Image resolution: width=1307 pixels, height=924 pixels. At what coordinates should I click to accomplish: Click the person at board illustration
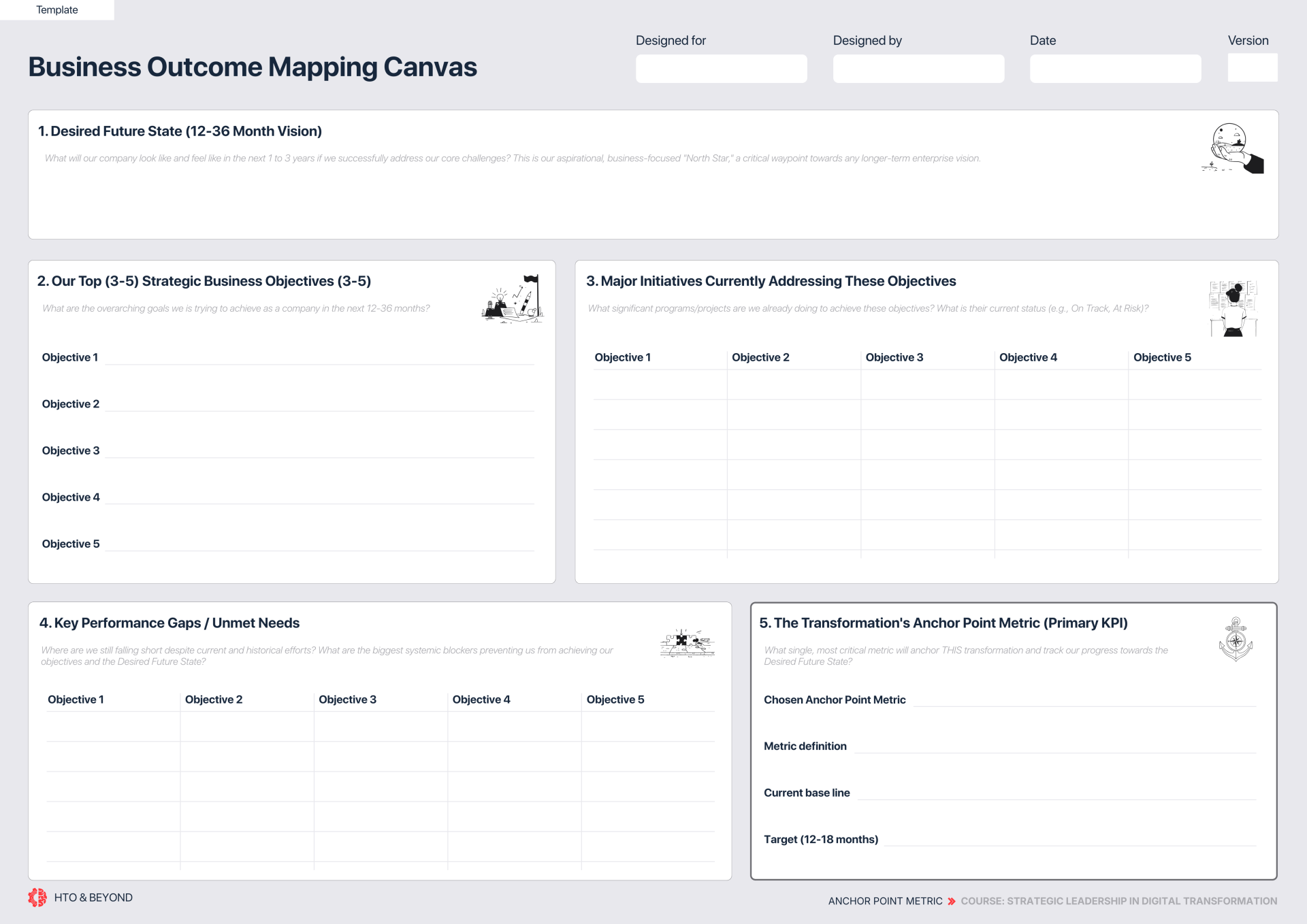1233,308
